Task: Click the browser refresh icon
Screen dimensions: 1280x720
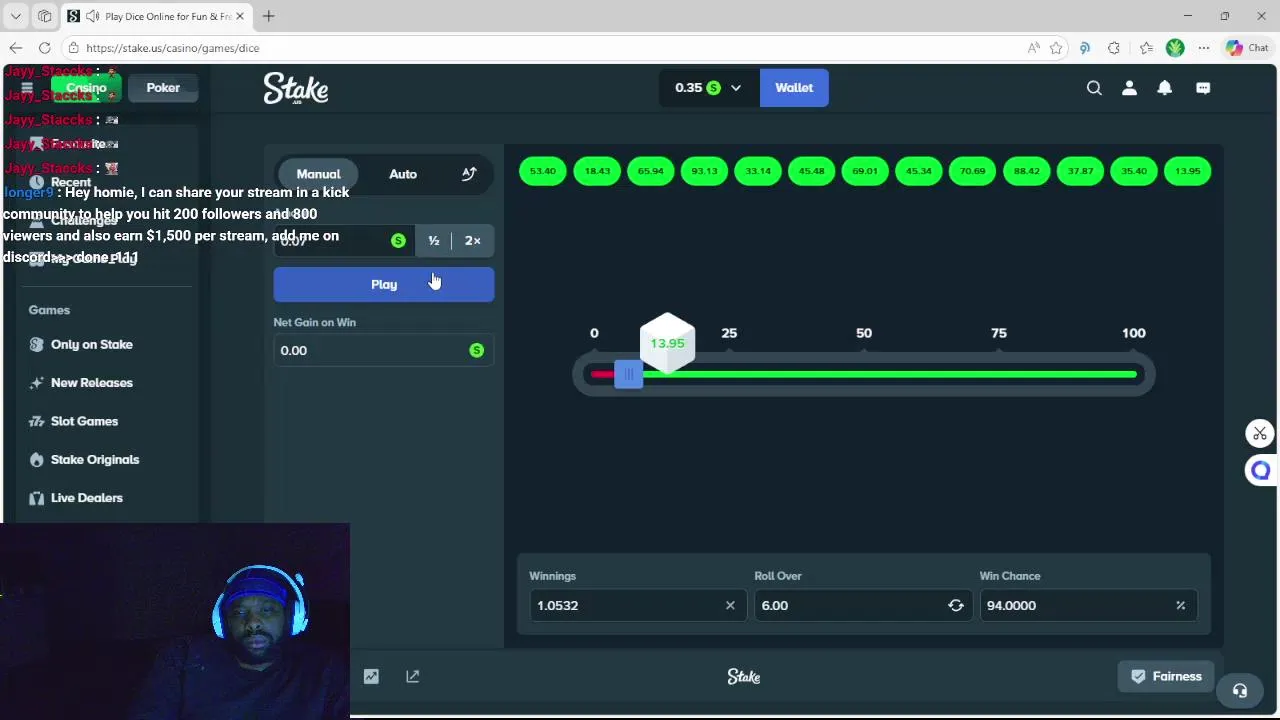Action: (x=44, y=48)
